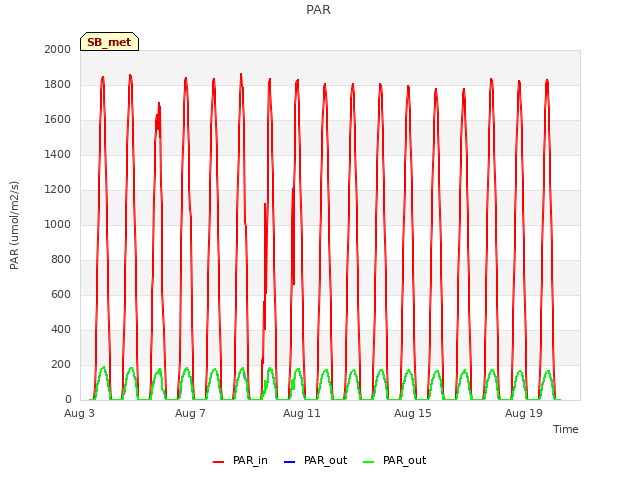Click the Aug 19 axis label

point(524,413)
